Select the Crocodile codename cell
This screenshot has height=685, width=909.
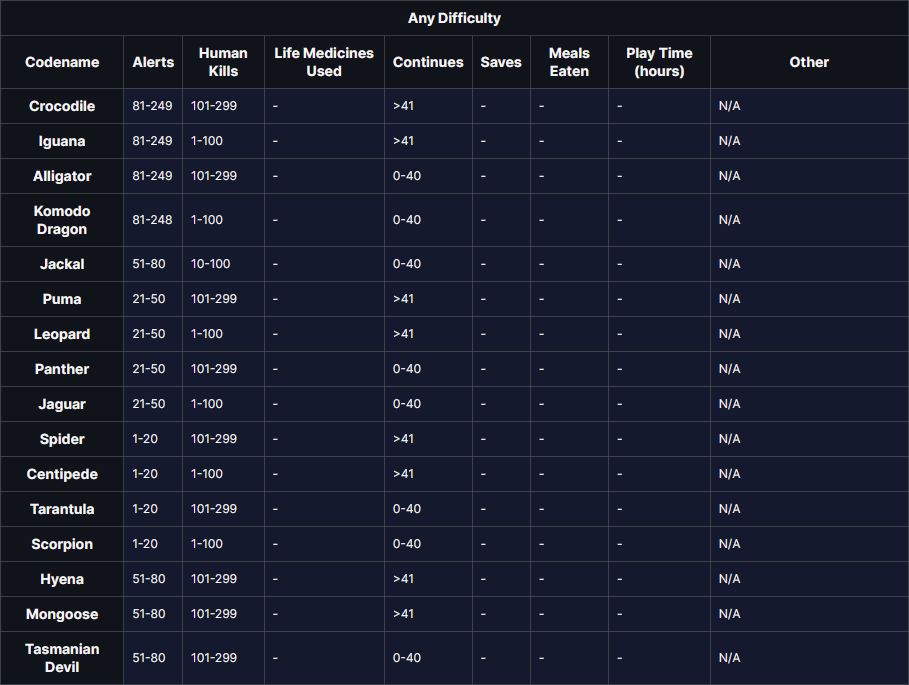coord(62,106)
